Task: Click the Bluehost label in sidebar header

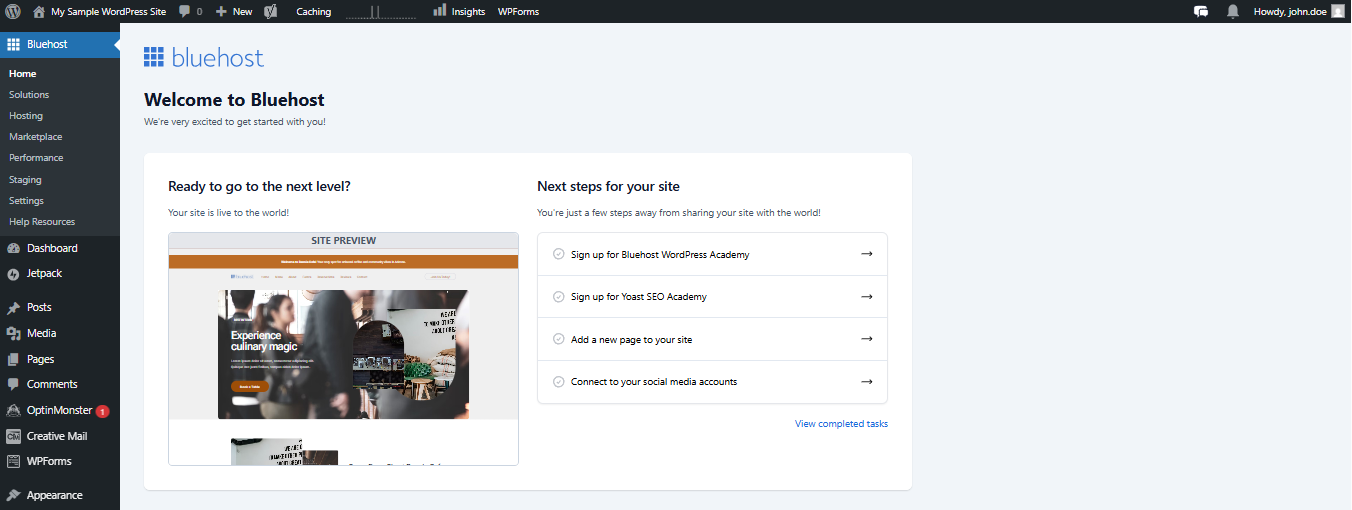Action: pos(47,44)
